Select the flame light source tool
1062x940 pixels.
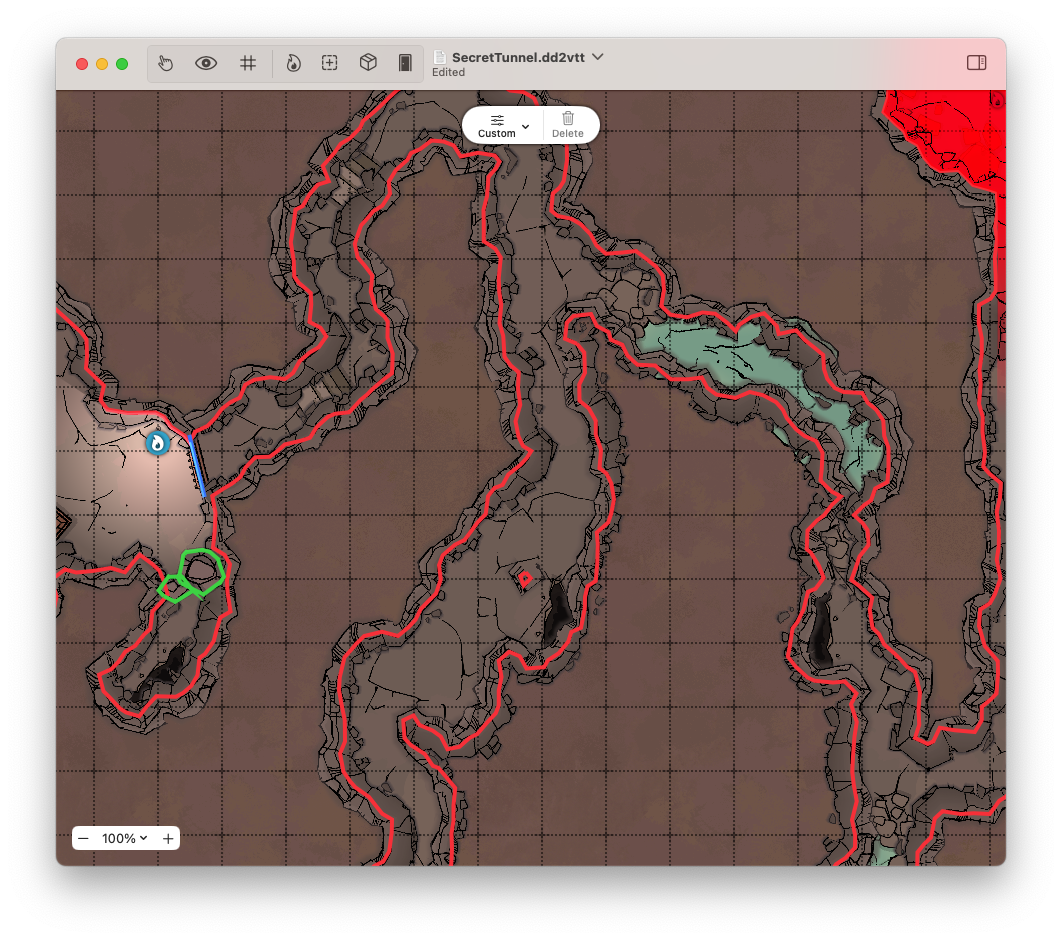coord(293,63)
